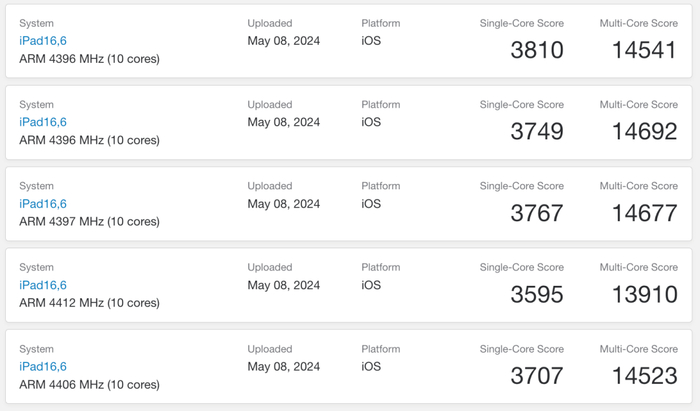Click the multi-core score 14677
The height and width of the screenshot is (411, 700).
coord(643,213)
